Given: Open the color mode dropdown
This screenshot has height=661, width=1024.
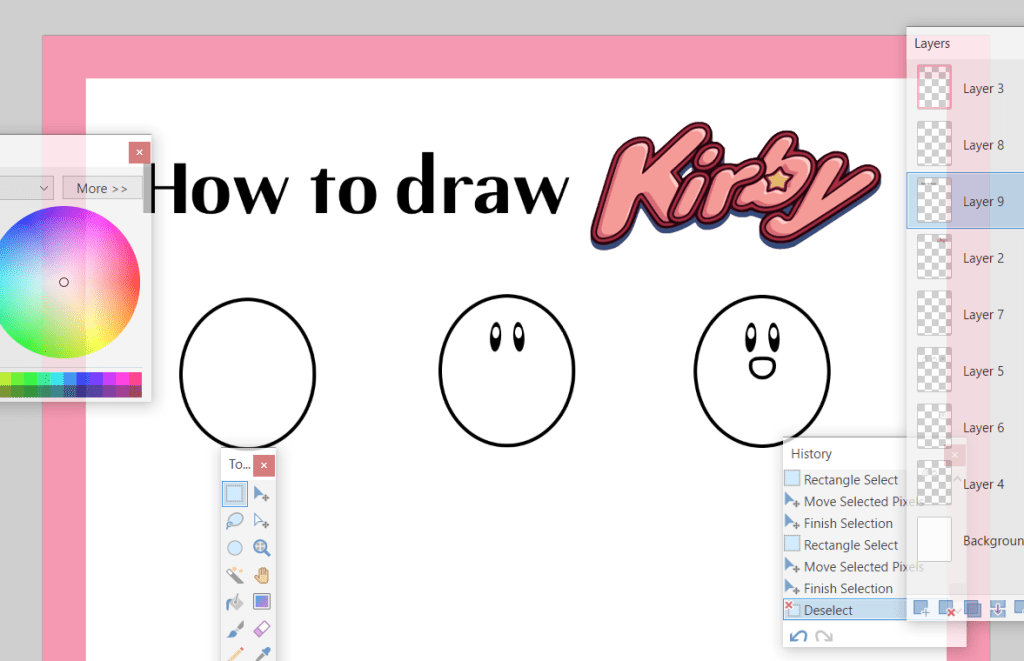Looking at the screenshot, I should tap(27, 188).
